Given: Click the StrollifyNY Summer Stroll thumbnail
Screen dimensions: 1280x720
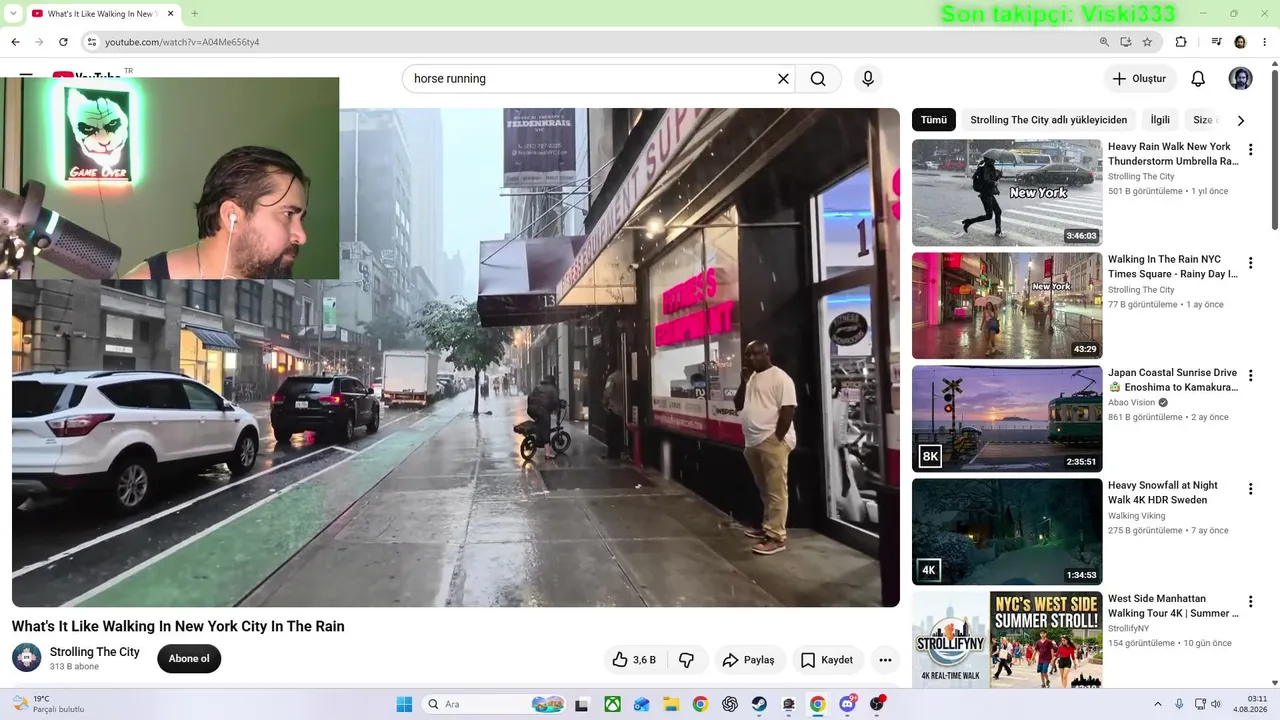Looking at the screenshot, I should pos(1007,639).
